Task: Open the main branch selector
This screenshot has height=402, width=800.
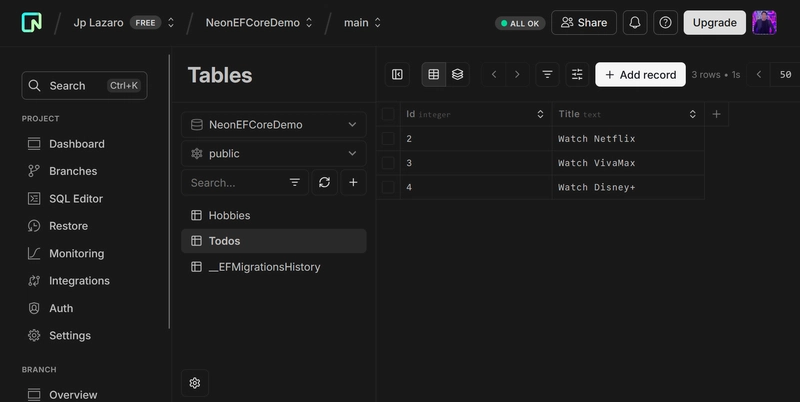Action: [362, 22]
